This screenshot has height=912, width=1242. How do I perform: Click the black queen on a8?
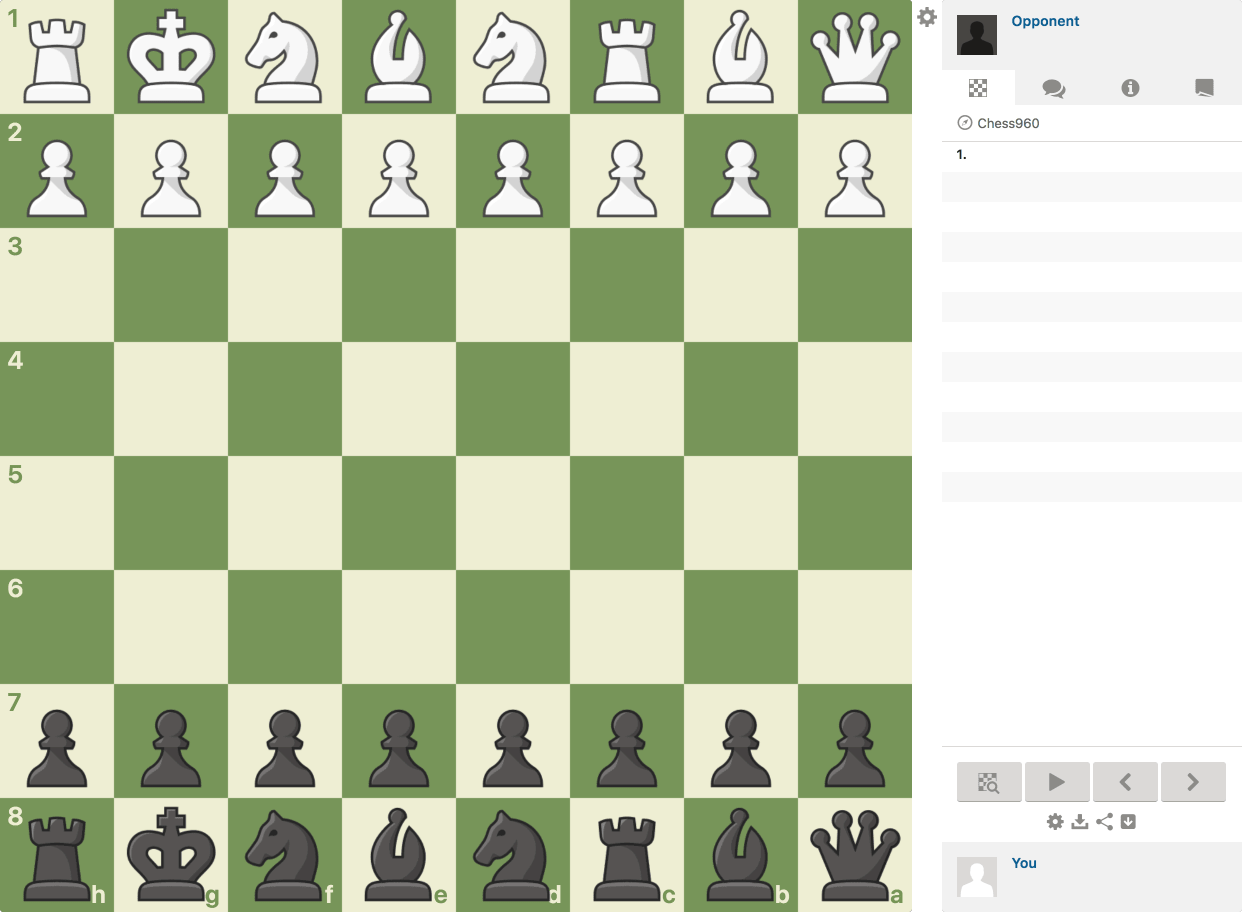pyautogui.click(x=855, y=855)
